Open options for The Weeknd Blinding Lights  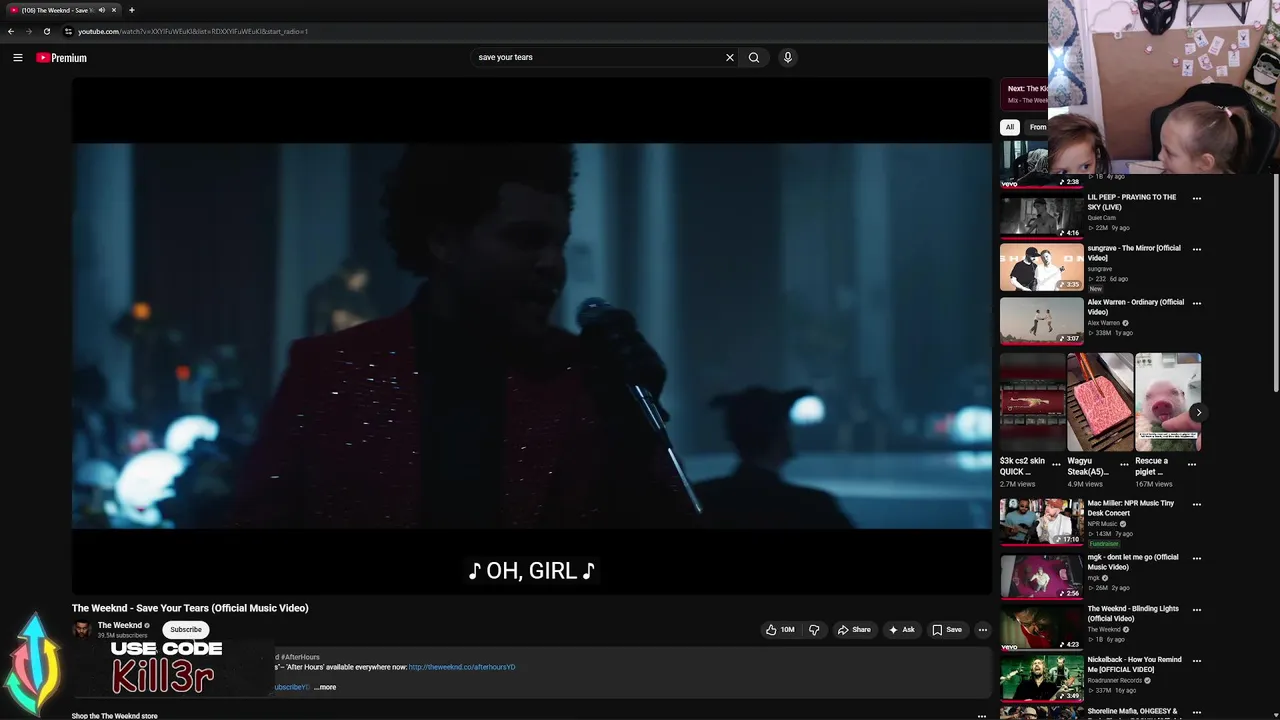[1197, 609]
